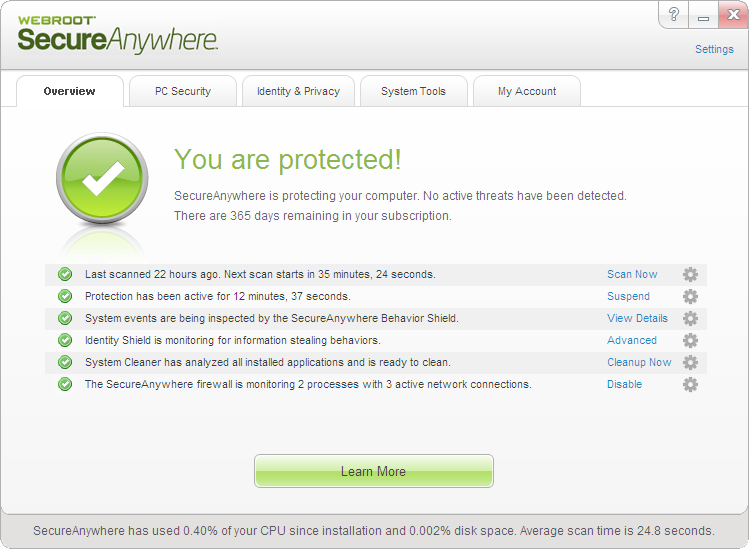749x549 pixels.
Task: Disable the SecureAnywhere firewall
Action: 624,384
